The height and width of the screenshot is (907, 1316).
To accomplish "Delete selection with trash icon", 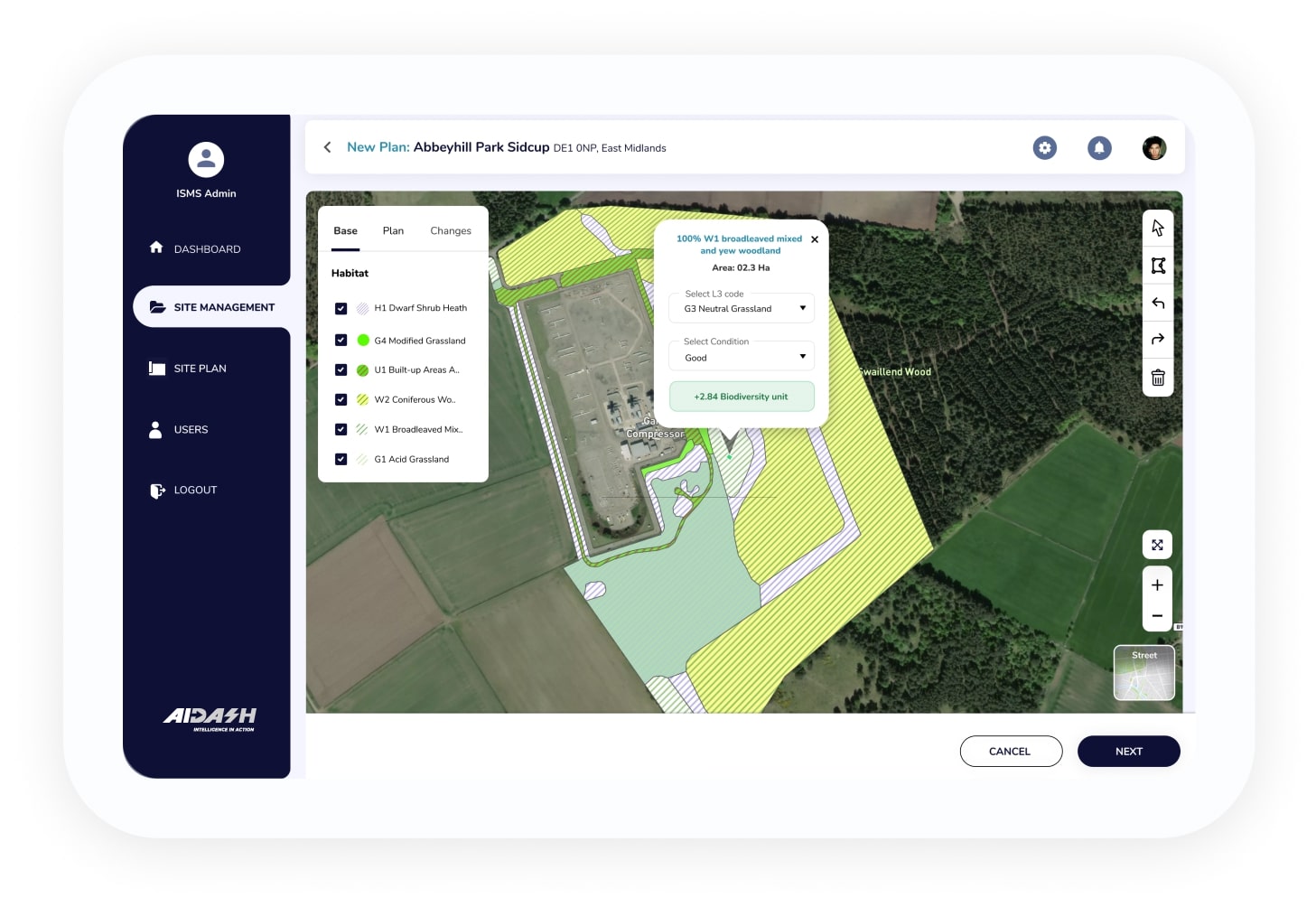I will [1157, 378].
